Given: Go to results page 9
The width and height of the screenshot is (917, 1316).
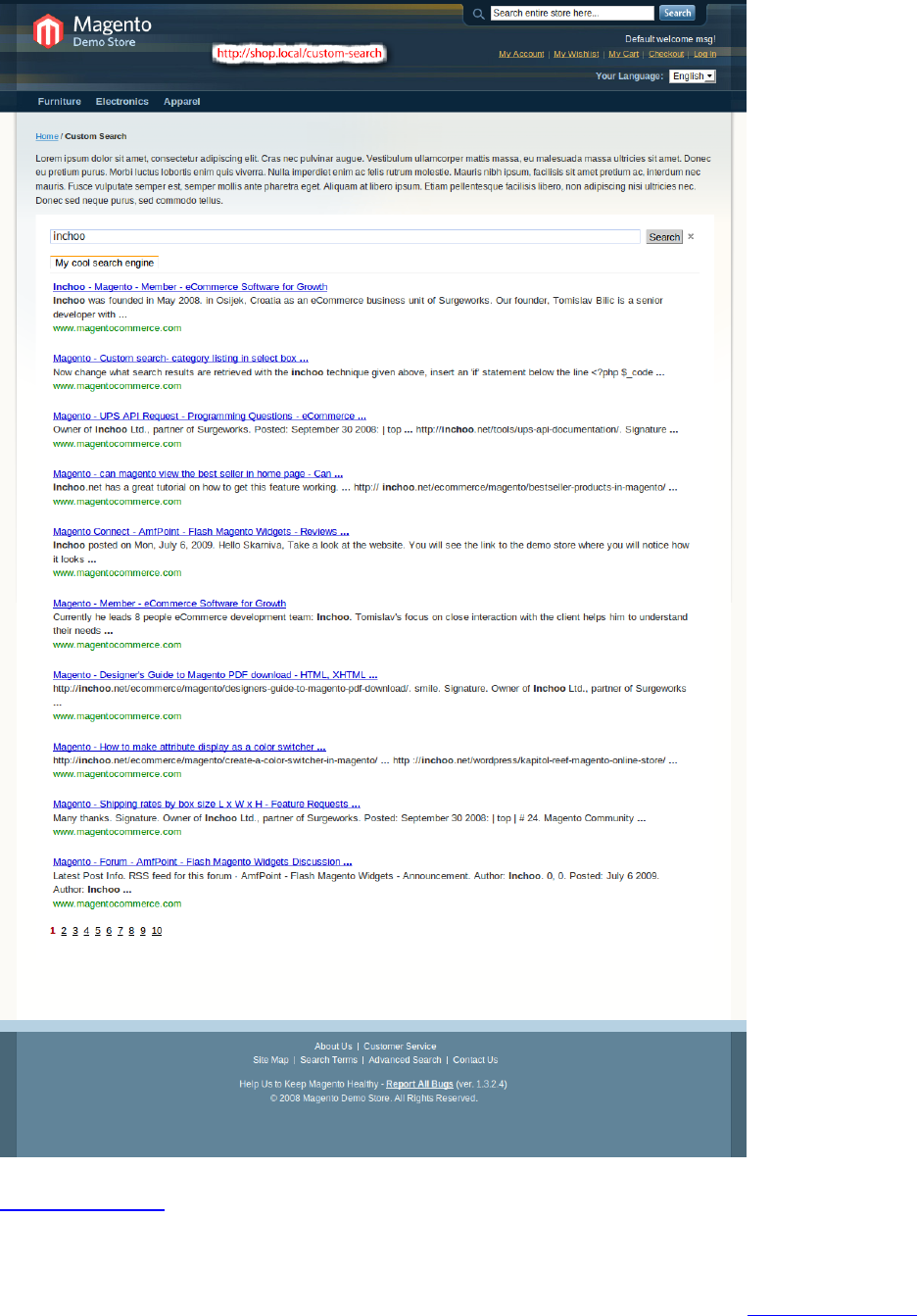Looking at the screenshot, I should [x=143, y=931].
